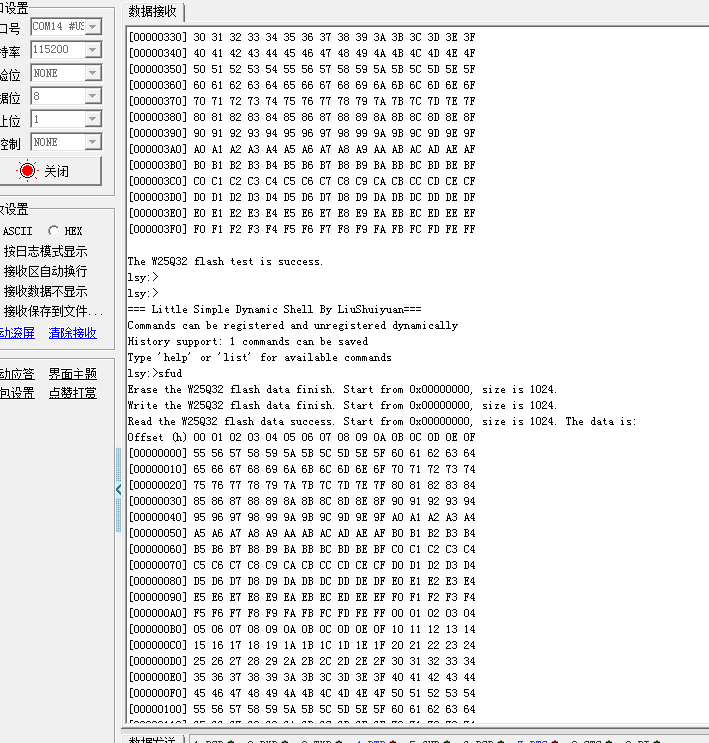Click the [00000380] hex data row

click(302, 117)
